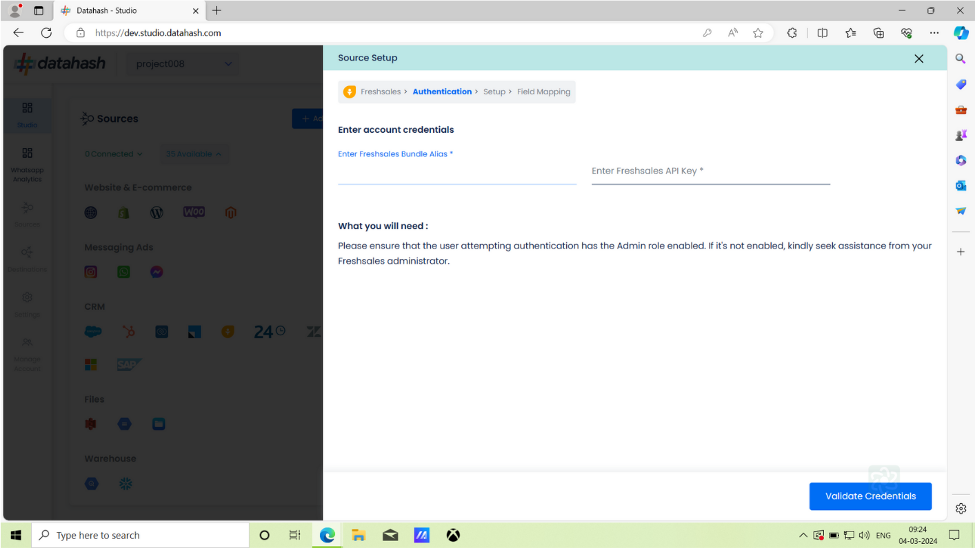Open the volume control in tray
Image resolution: width=977 pixels, height=550 pixels.
point(864,536)
